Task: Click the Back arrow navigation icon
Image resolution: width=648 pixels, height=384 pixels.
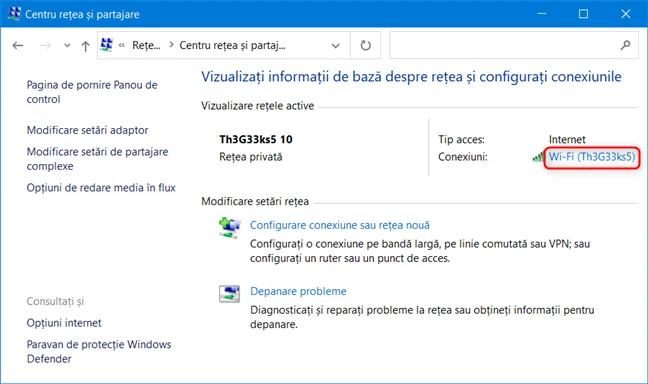Action: pos(18,45)
